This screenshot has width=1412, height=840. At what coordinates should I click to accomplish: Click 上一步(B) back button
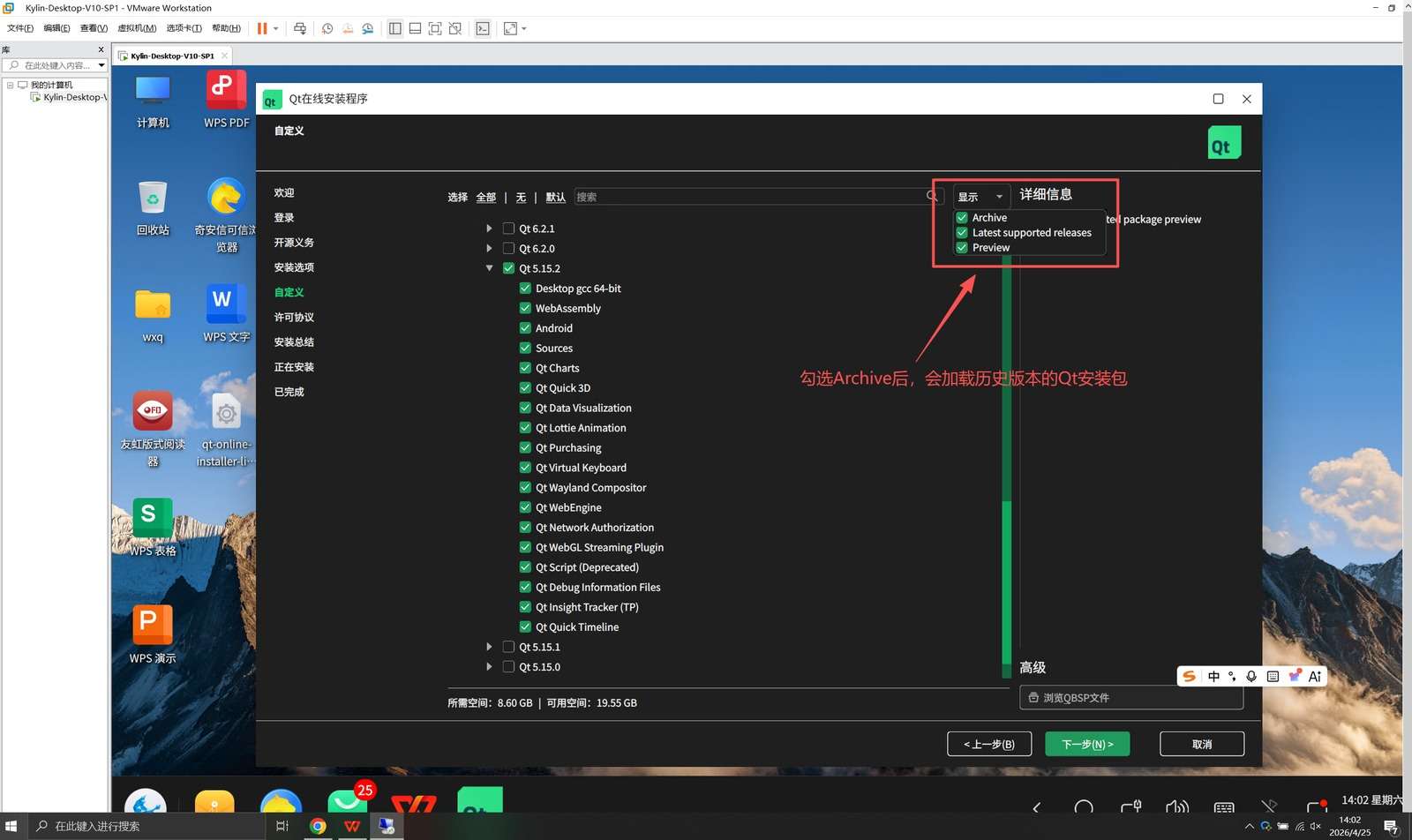[989, 744]
